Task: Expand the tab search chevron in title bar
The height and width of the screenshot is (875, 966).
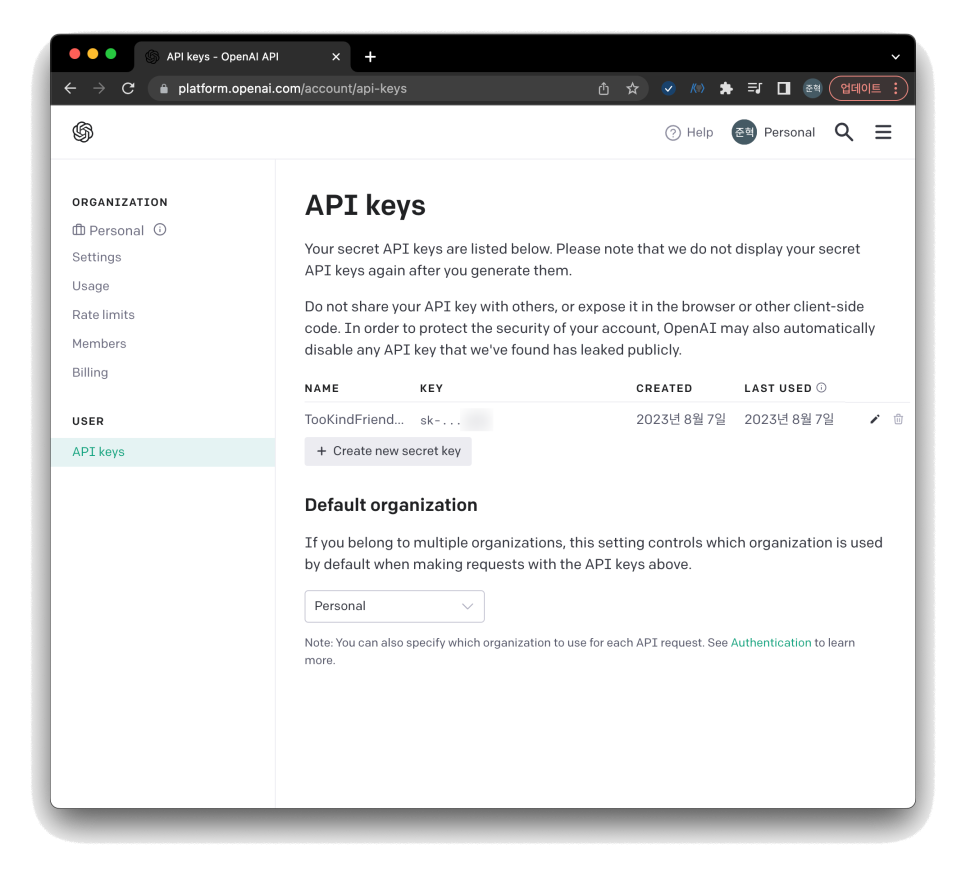Action: click(x=895, y=57)
